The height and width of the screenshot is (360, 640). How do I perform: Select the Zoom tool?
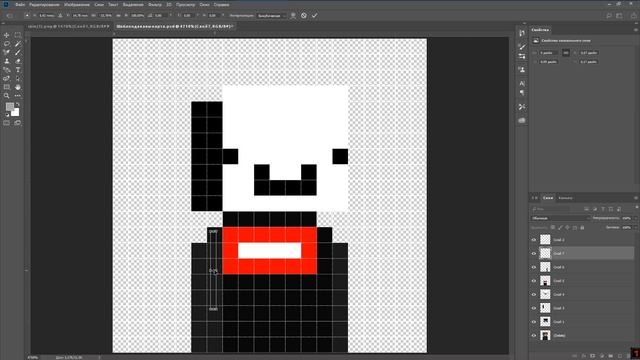tap(7, 96)
